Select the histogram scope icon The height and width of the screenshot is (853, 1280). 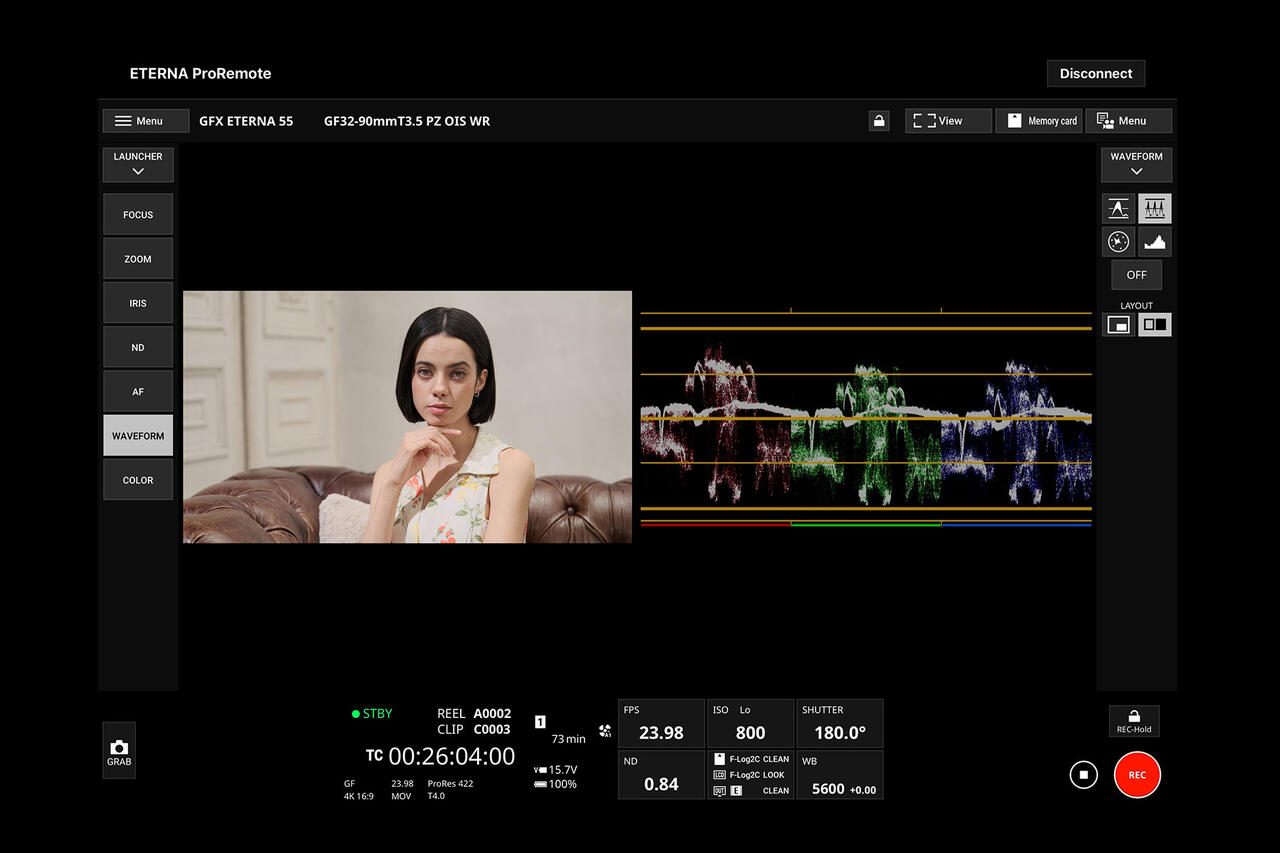(1155, 242)
